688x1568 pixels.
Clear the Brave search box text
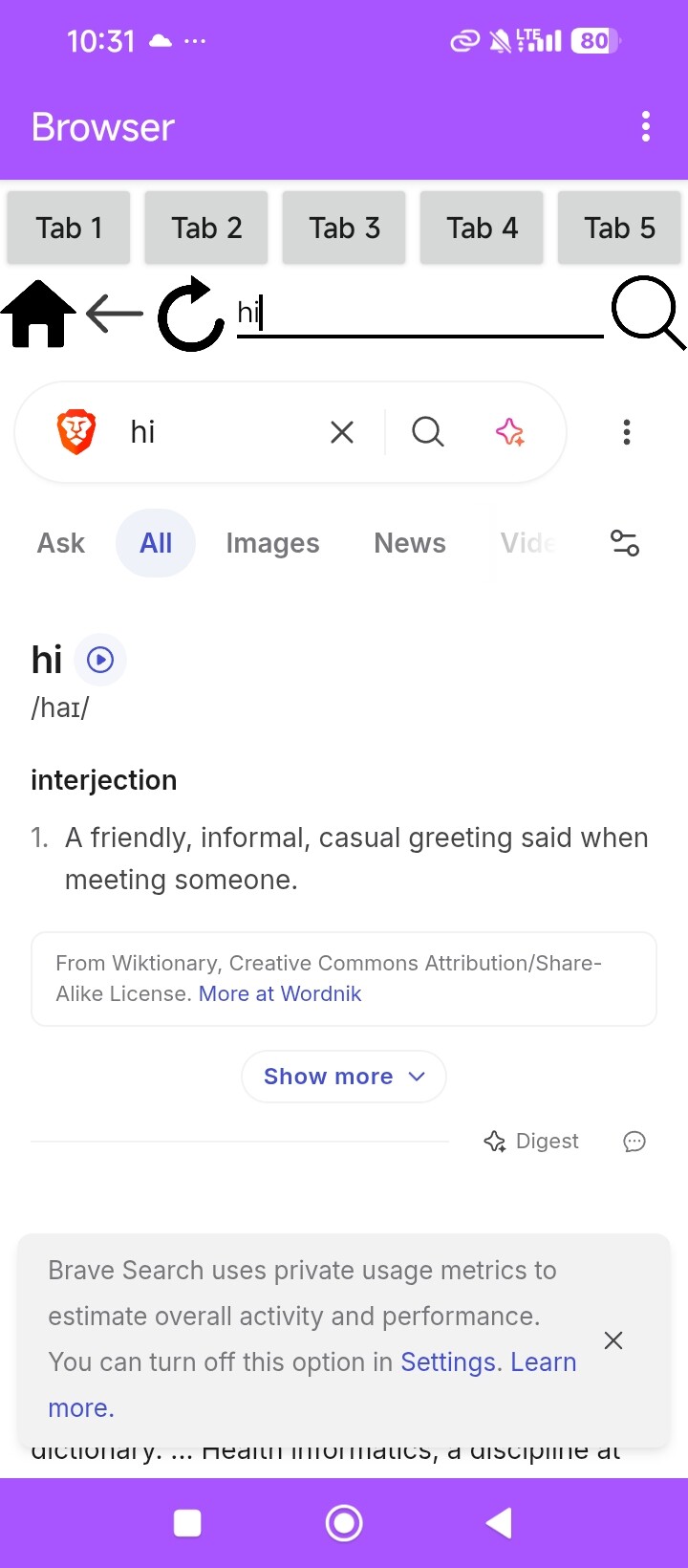[342, 432]
